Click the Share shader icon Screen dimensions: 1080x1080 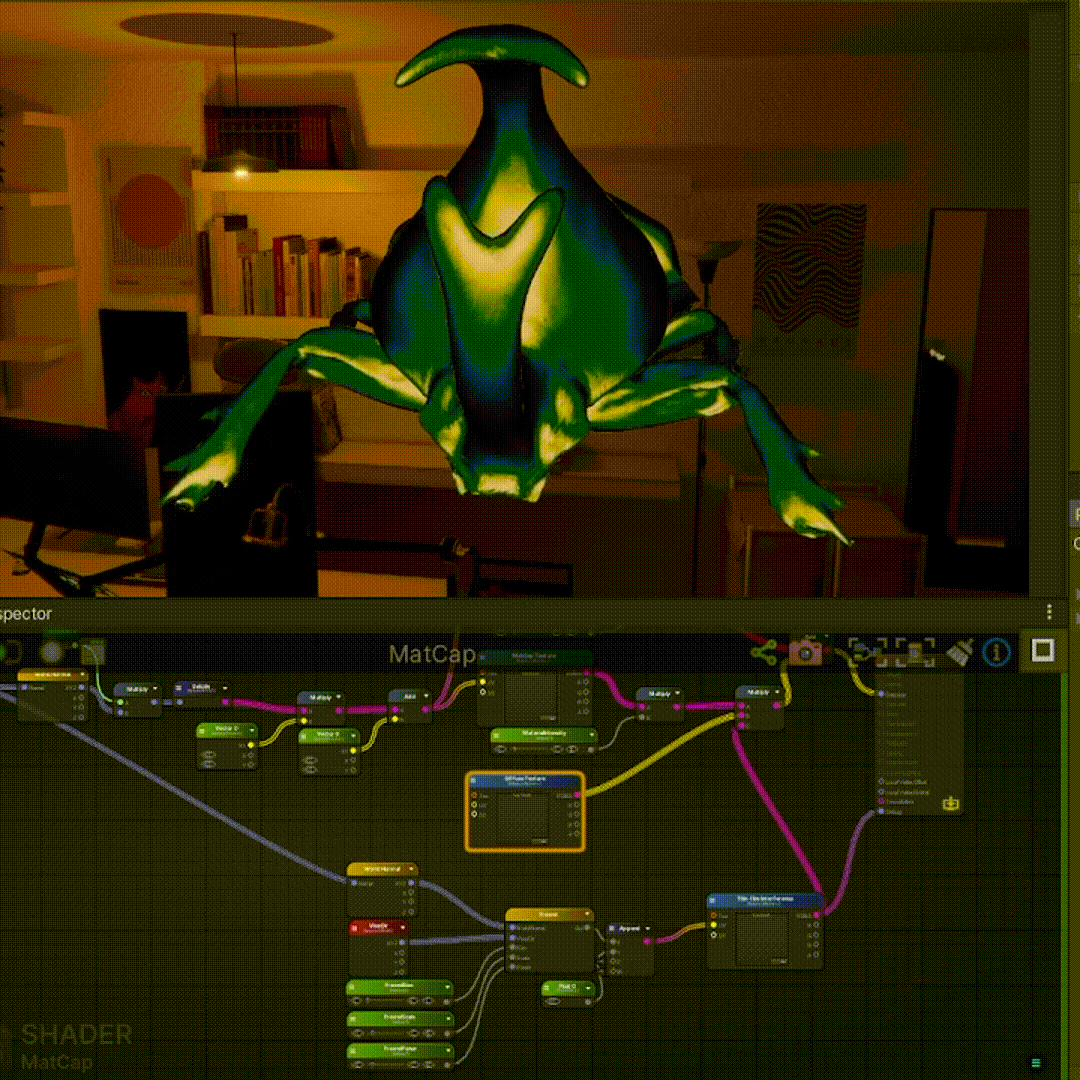coord(765,653)
